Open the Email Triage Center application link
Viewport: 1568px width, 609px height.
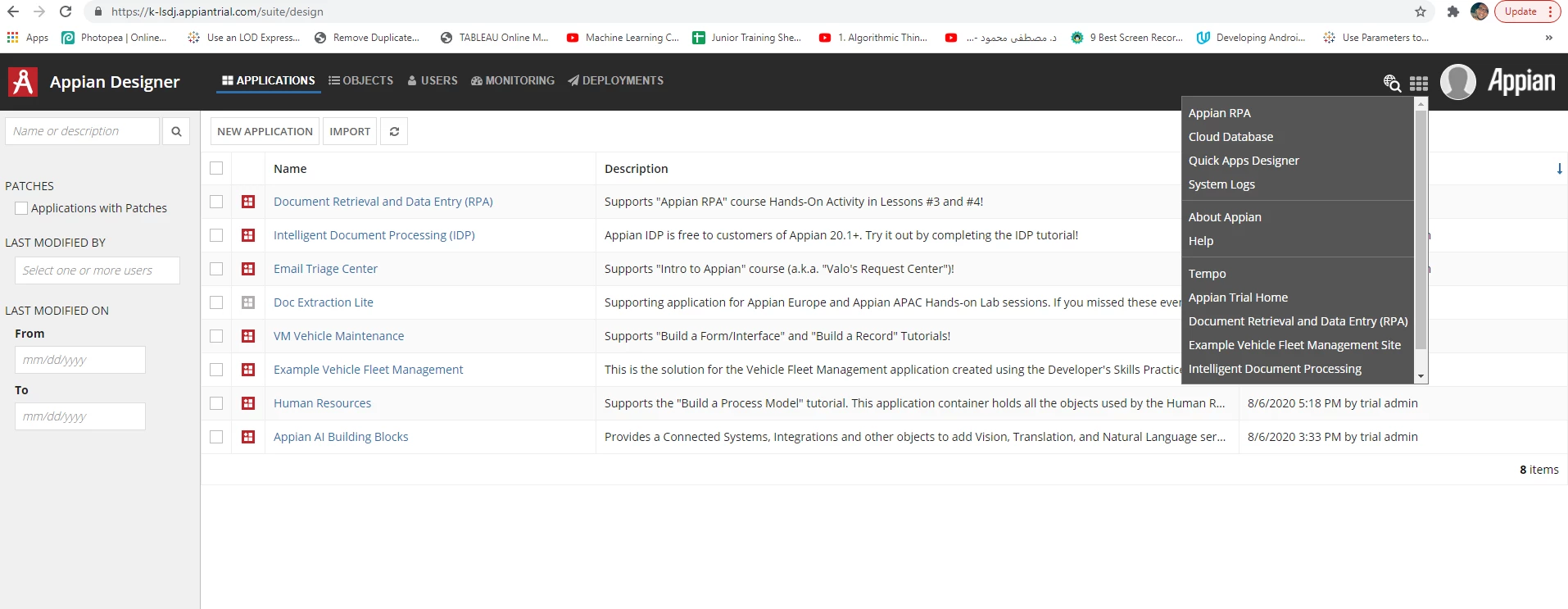click(x=325, y=269)
